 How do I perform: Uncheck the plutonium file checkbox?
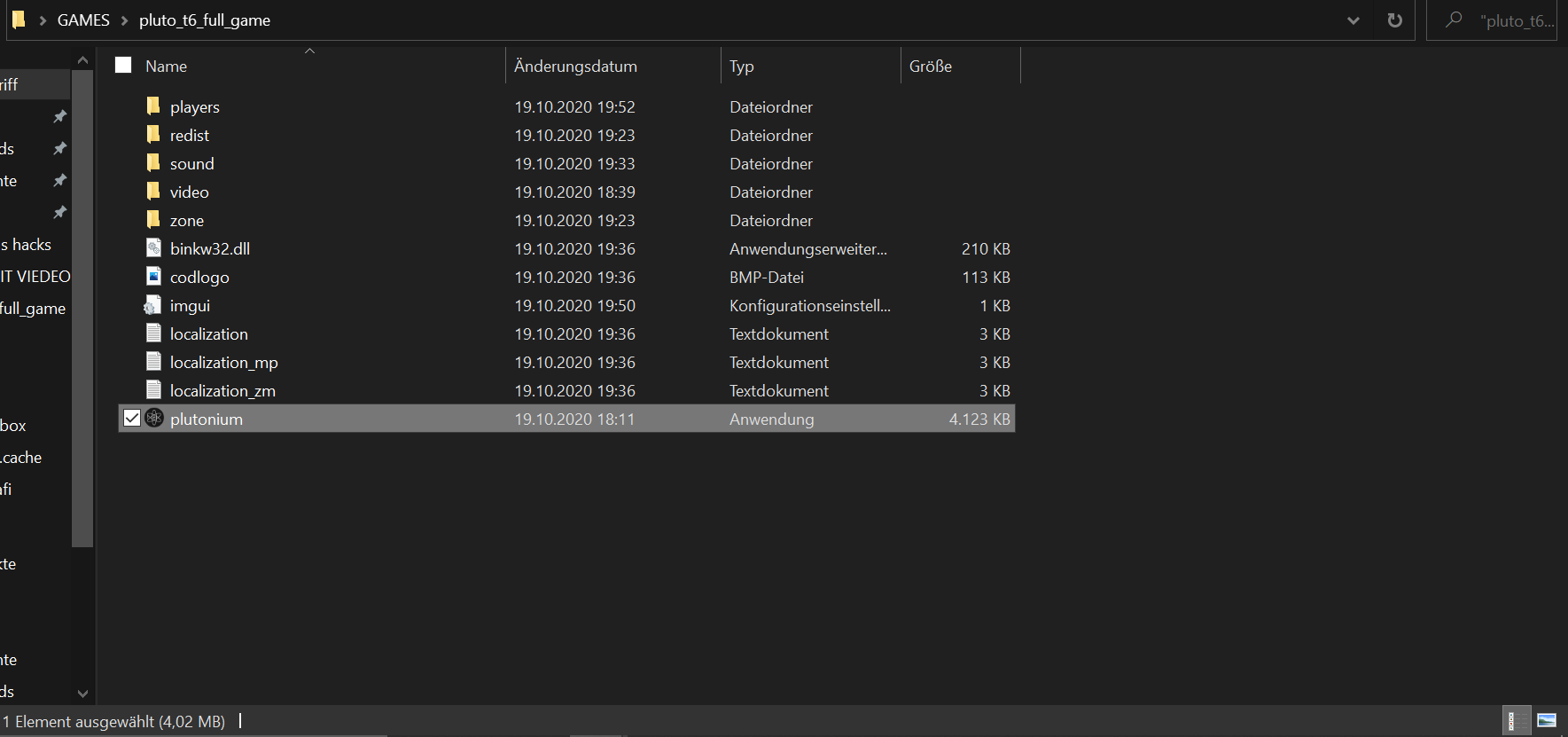132,418
